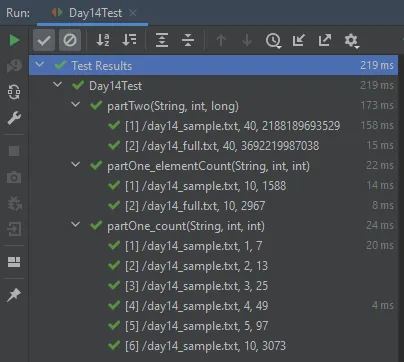This screenshot has height=362, width=404.
Task: Expand all test nodes
Action: tap(162, 40)
